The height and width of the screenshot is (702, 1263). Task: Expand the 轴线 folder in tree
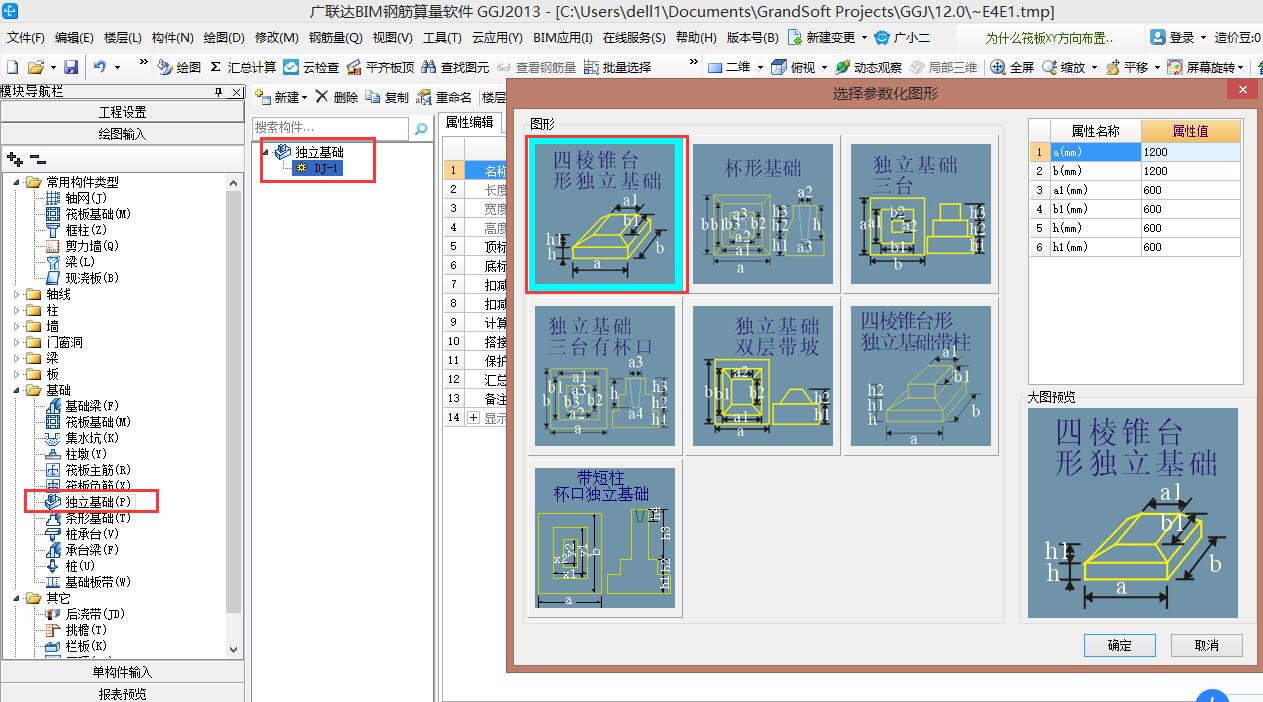16,294
